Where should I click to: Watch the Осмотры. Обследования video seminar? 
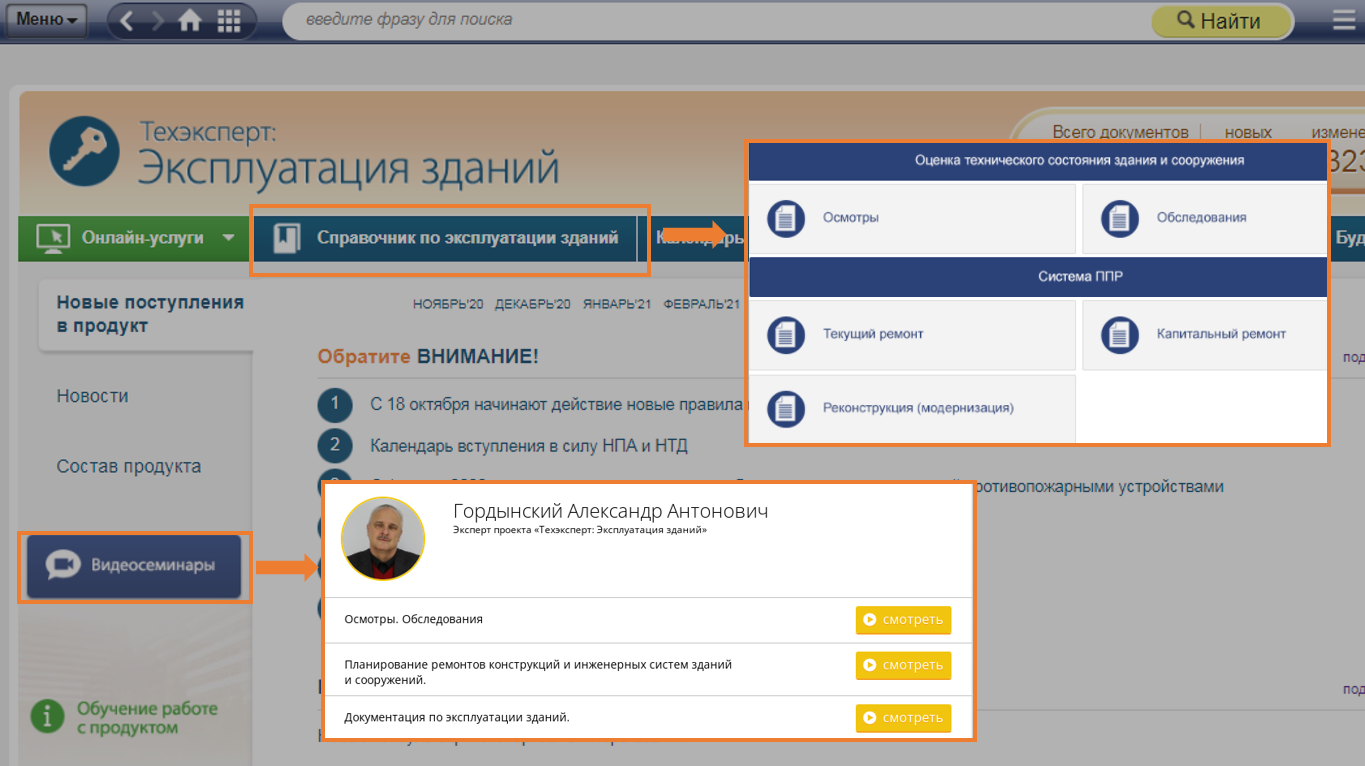click(x=903, y=620)
